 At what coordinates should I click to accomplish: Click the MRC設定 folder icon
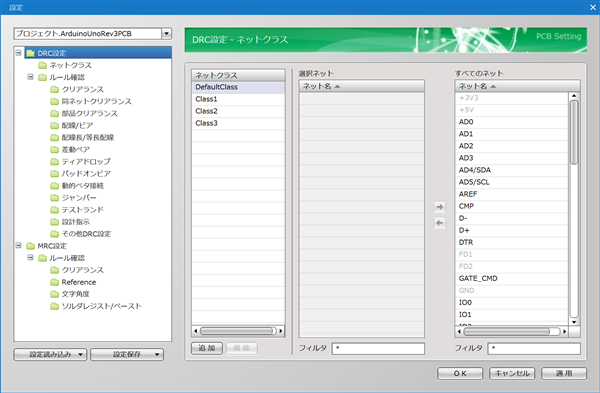pyautogui.click(x=30, y=246)
